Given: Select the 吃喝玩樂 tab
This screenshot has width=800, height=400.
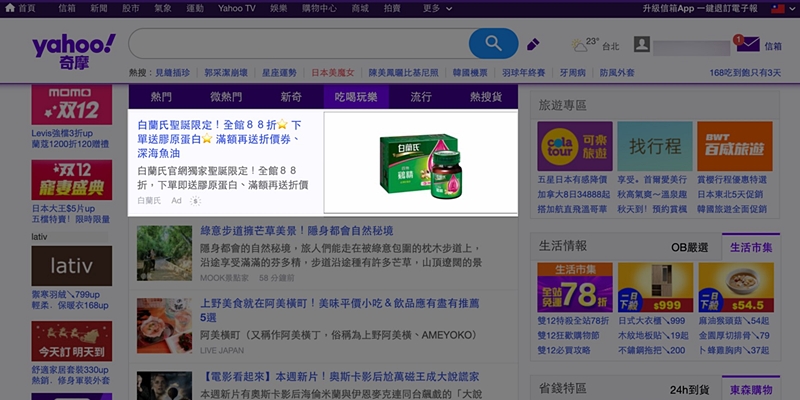Looking at the screenshot, I should click(x=355, y=97).
